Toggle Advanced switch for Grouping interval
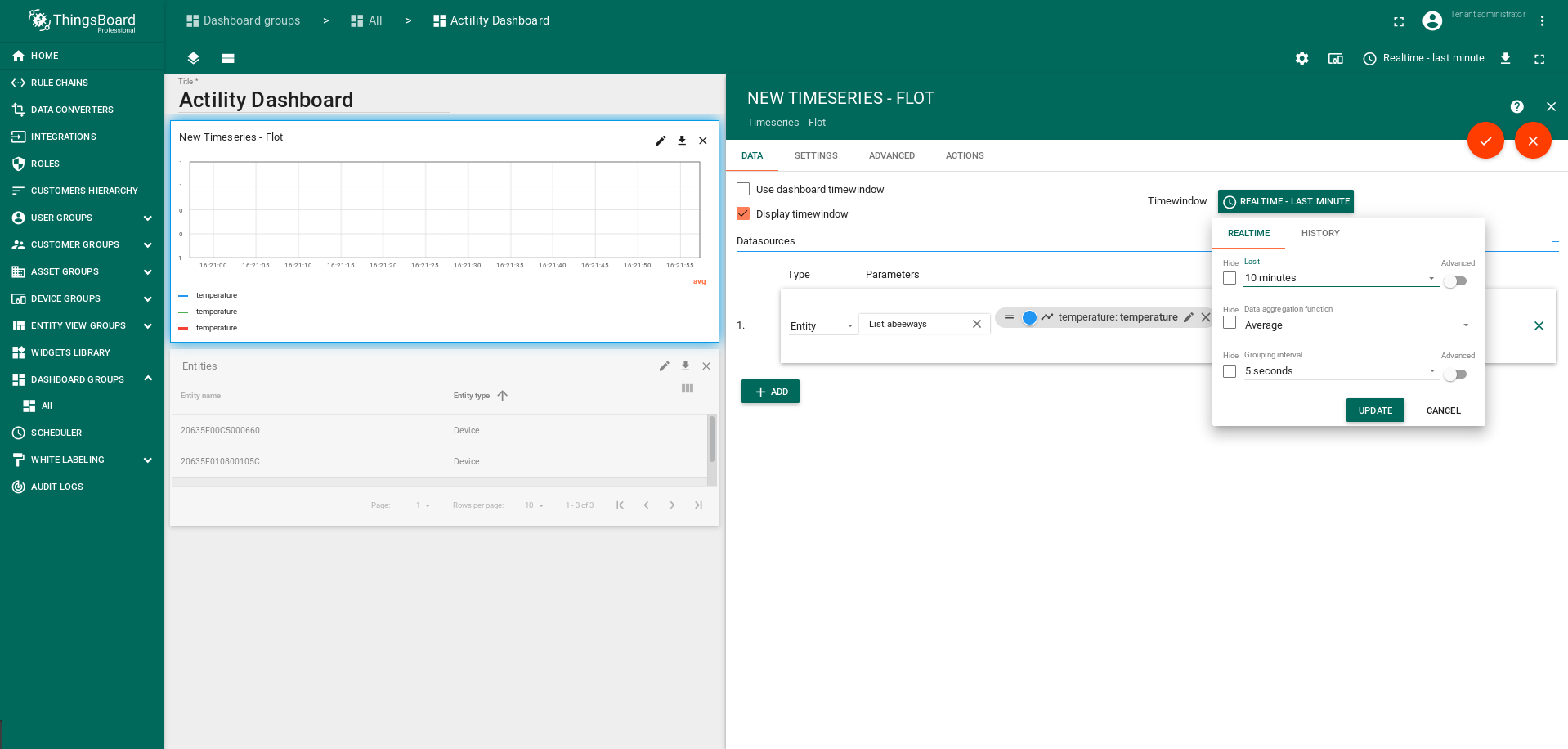Viewport: 1568px width, 749px height. (x=1455, y=374)
